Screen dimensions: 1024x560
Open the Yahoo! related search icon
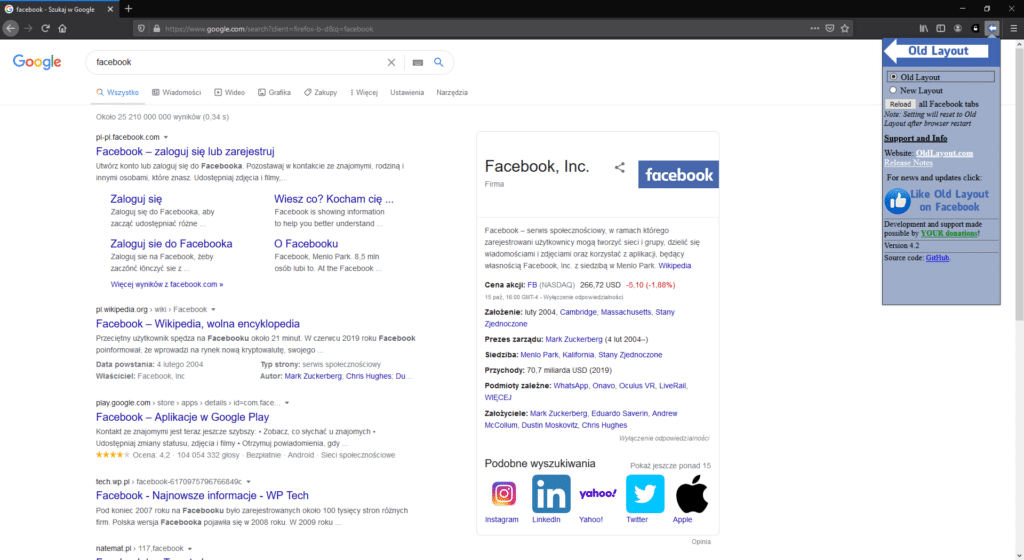point(598,494)
